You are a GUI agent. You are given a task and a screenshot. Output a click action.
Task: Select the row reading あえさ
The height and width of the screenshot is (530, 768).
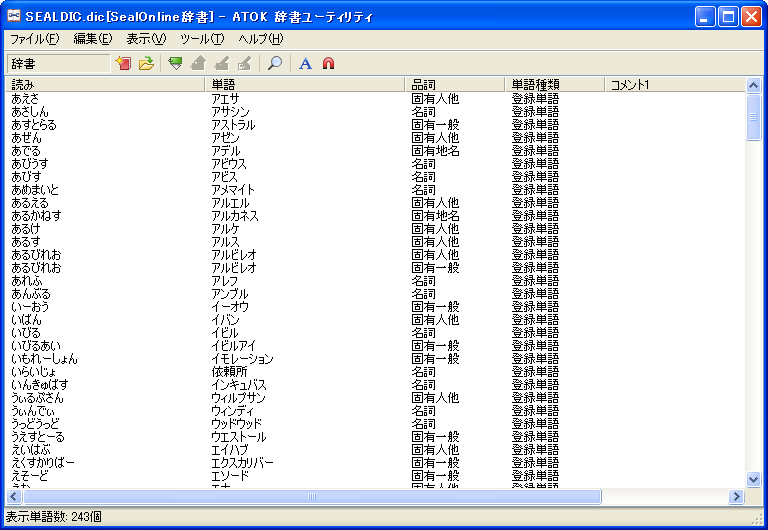25,99
